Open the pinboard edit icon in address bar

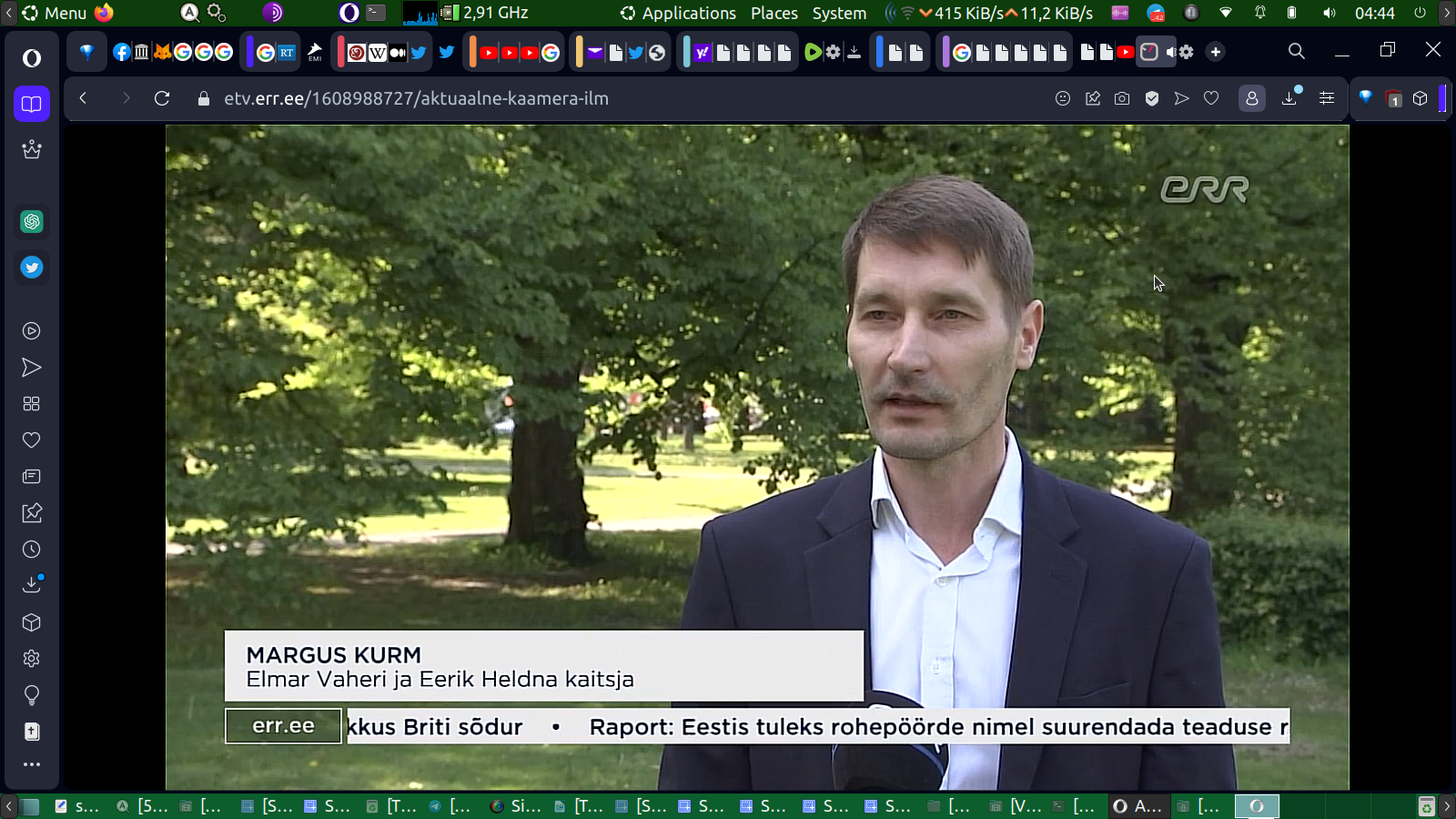click(x=1093, y=98)
